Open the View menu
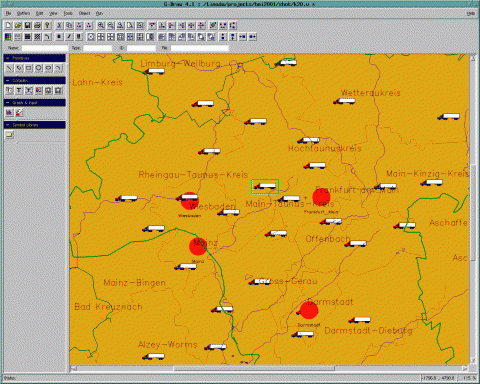This screenshot has height=384, width=480. [53, 13]
